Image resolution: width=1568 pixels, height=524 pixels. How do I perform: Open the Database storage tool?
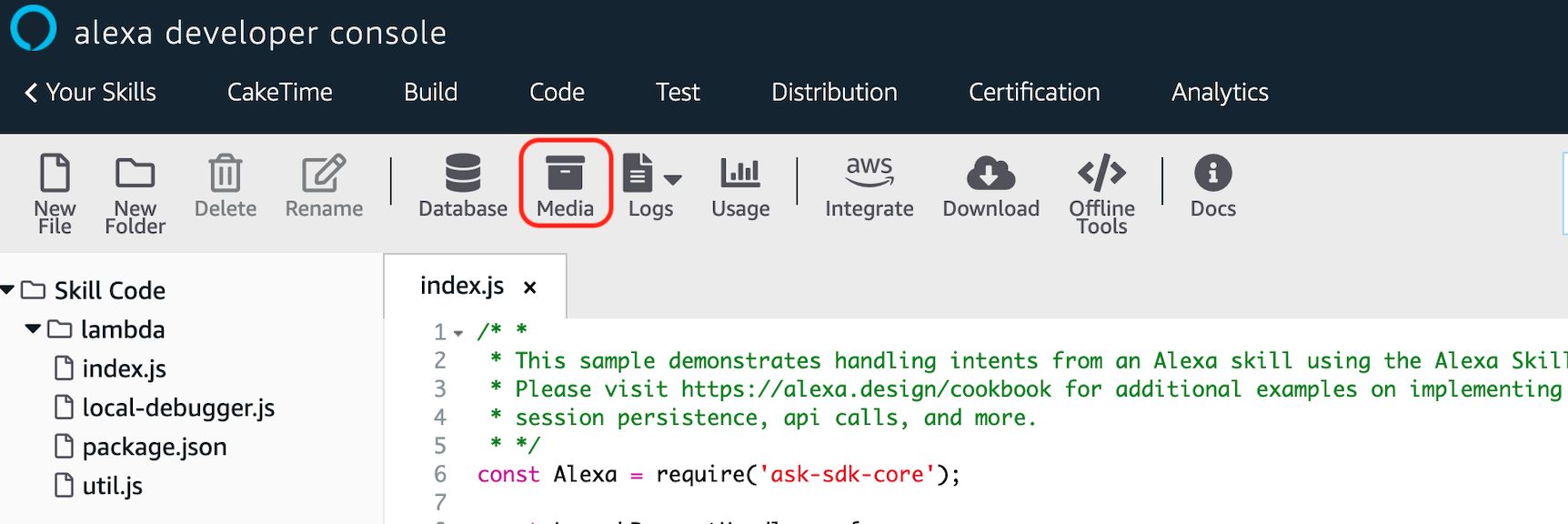point(462,174)
